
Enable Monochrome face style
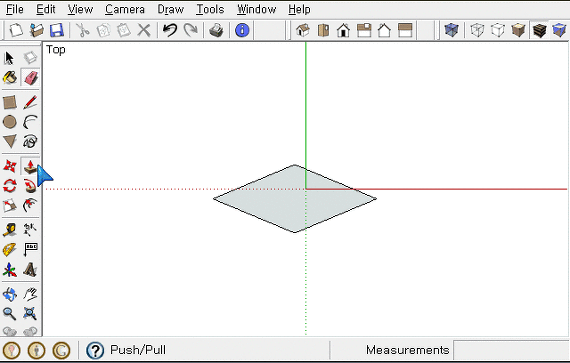559,30
